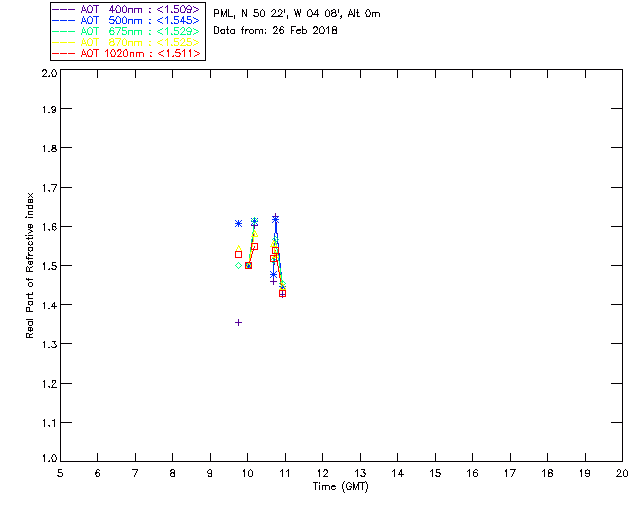Click the y-axis tick label 1.3
The image size is (640, 512).
click(49, 345)
